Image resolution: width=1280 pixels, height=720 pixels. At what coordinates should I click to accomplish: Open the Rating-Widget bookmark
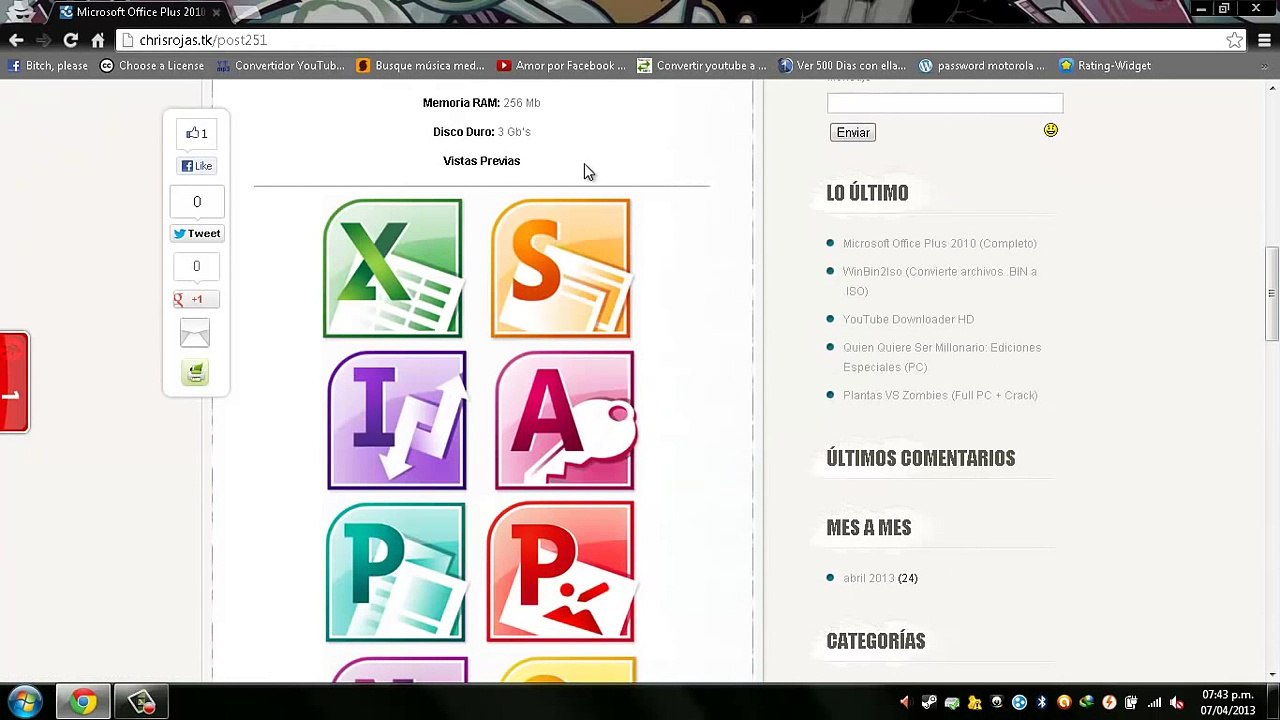pos(1105,66)
